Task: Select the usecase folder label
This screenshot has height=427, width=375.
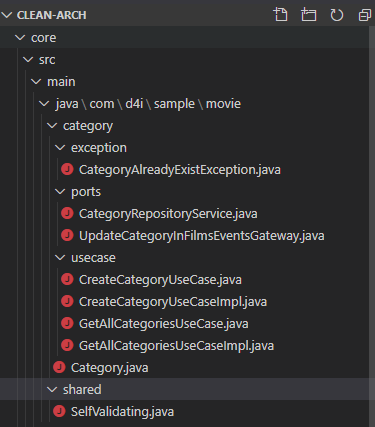Action: 93,258
